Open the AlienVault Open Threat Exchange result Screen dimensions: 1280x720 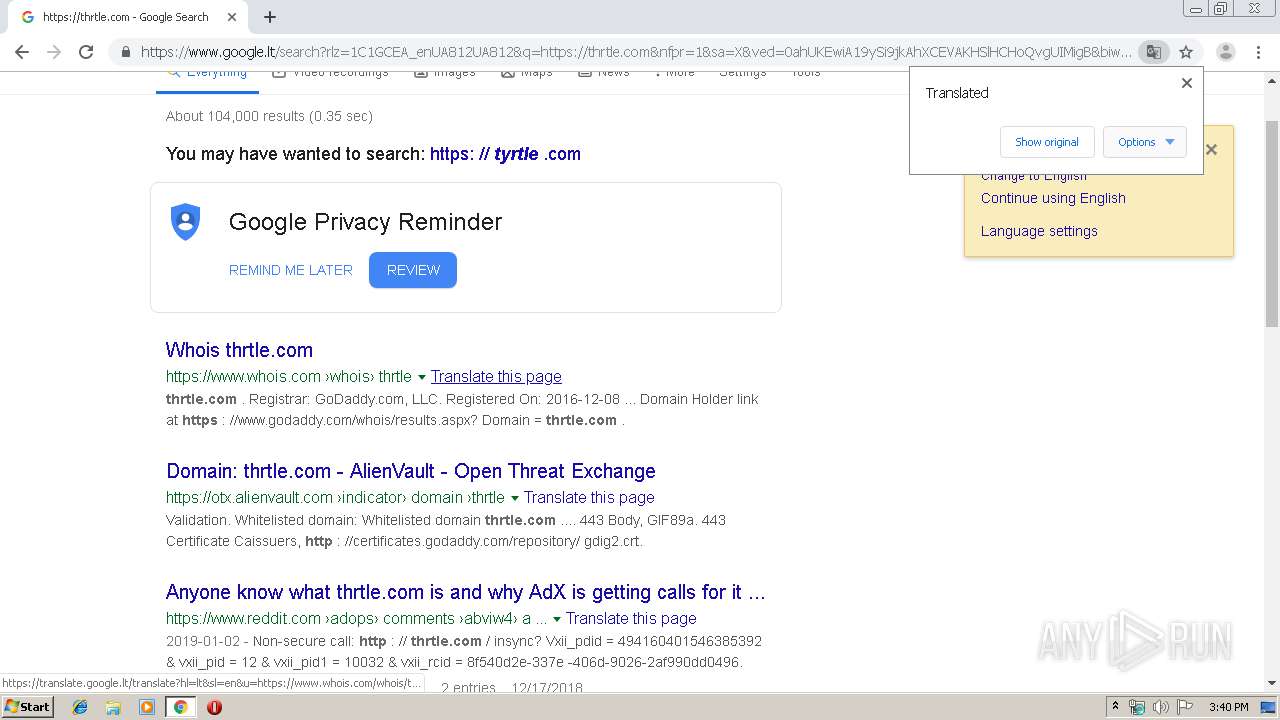point(411,471)
